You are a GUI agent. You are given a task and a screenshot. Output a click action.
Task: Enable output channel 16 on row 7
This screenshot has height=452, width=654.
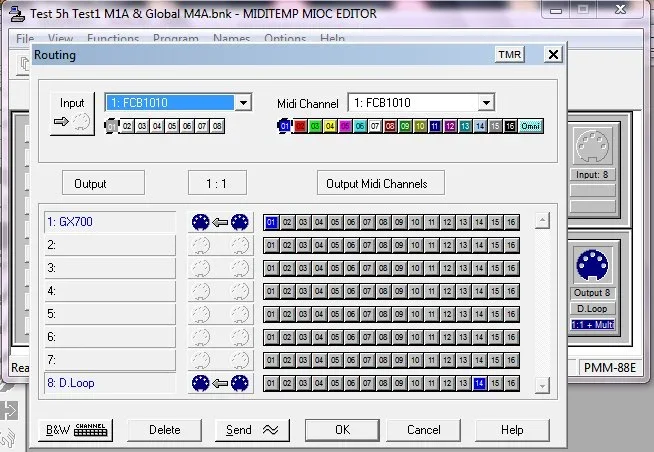point(511,360)
